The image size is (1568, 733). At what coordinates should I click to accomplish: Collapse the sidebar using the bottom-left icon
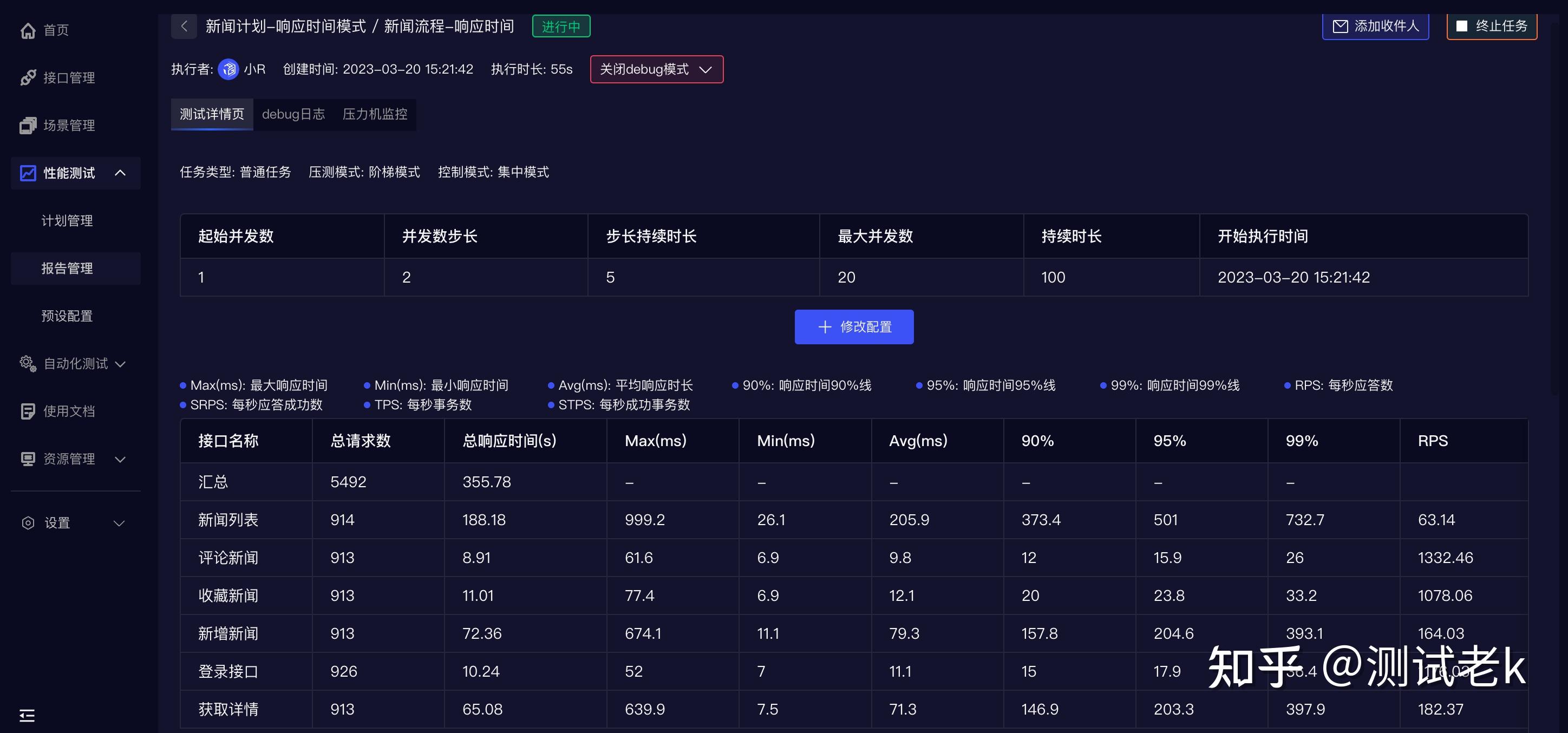(25, 714)
